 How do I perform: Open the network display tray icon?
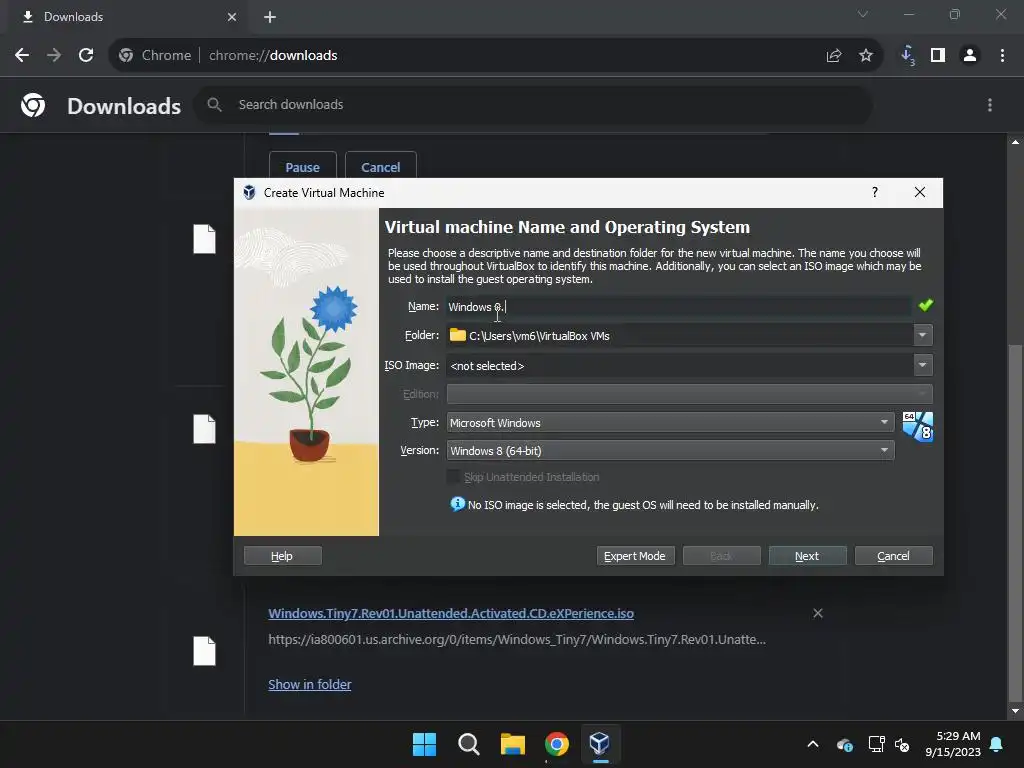876,744
